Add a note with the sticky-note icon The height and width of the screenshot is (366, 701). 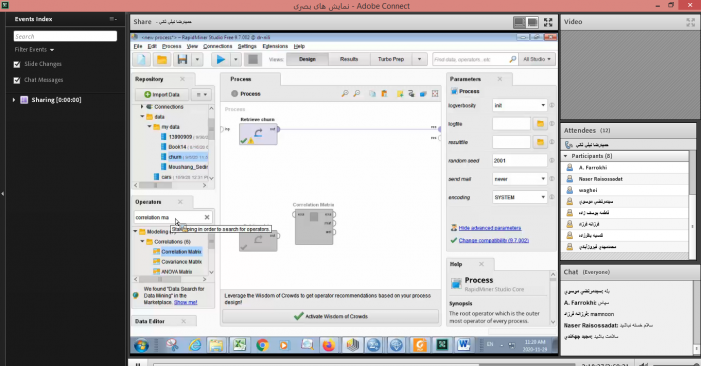point(400,93)
